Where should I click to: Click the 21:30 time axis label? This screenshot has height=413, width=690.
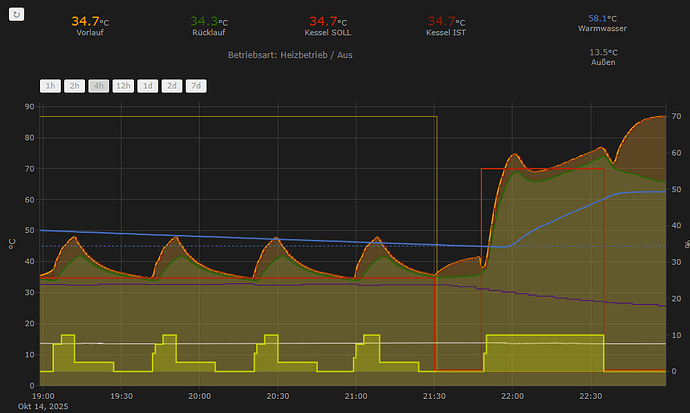434,396
